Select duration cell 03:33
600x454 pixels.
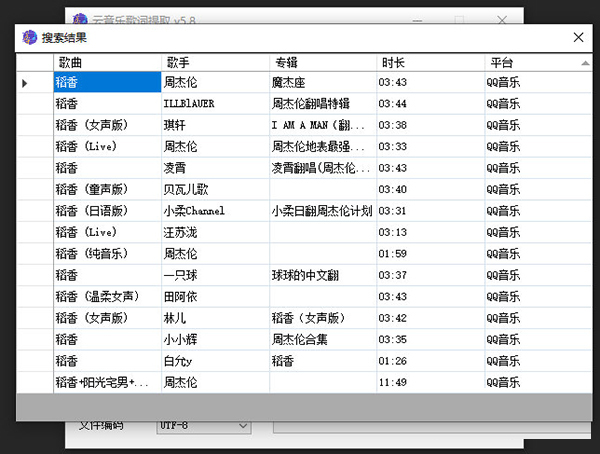(x=430, y=146)
